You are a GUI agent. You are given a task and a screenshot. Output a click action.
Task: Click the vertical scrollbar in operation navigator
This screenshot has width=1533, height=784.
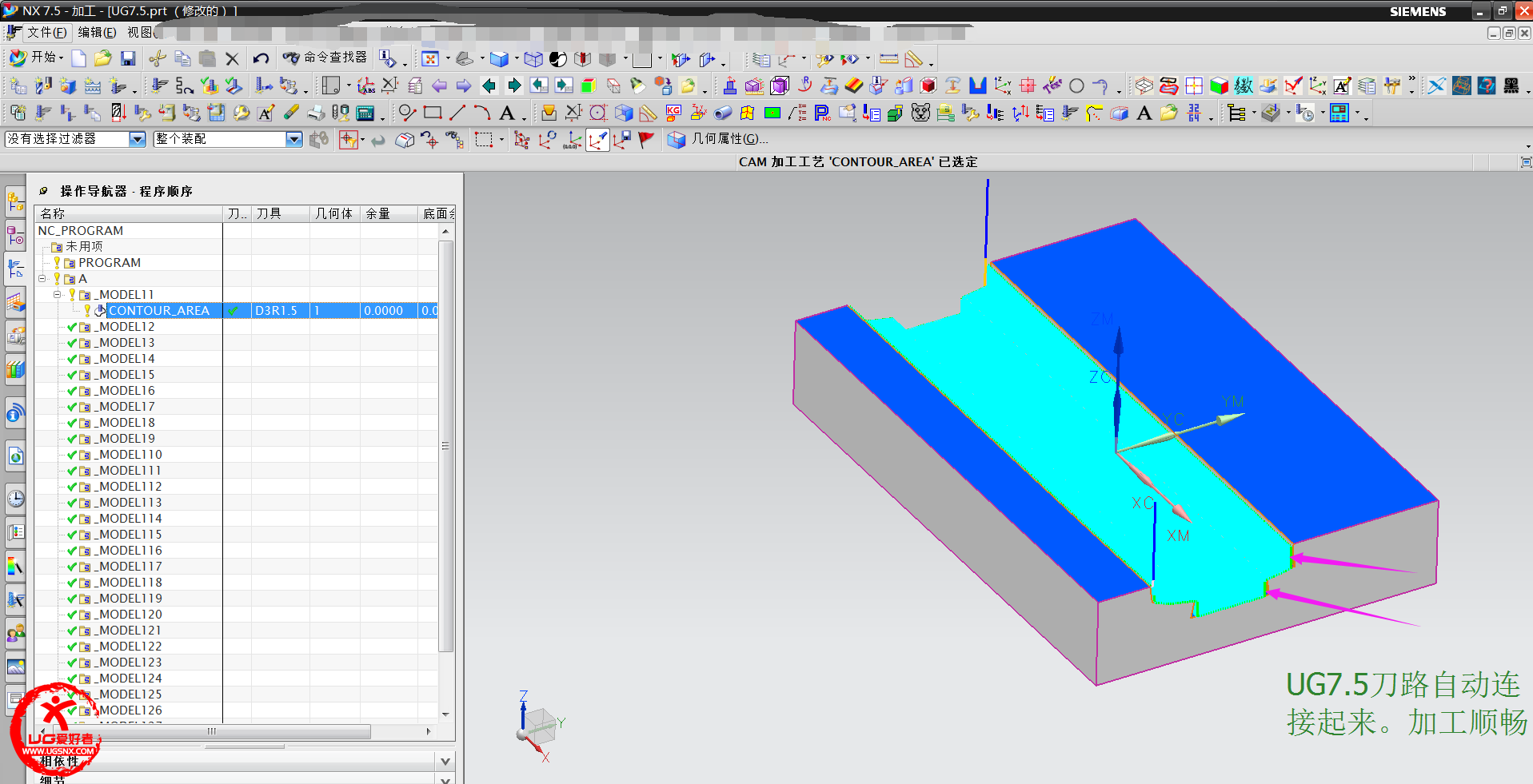click(446, 446)
